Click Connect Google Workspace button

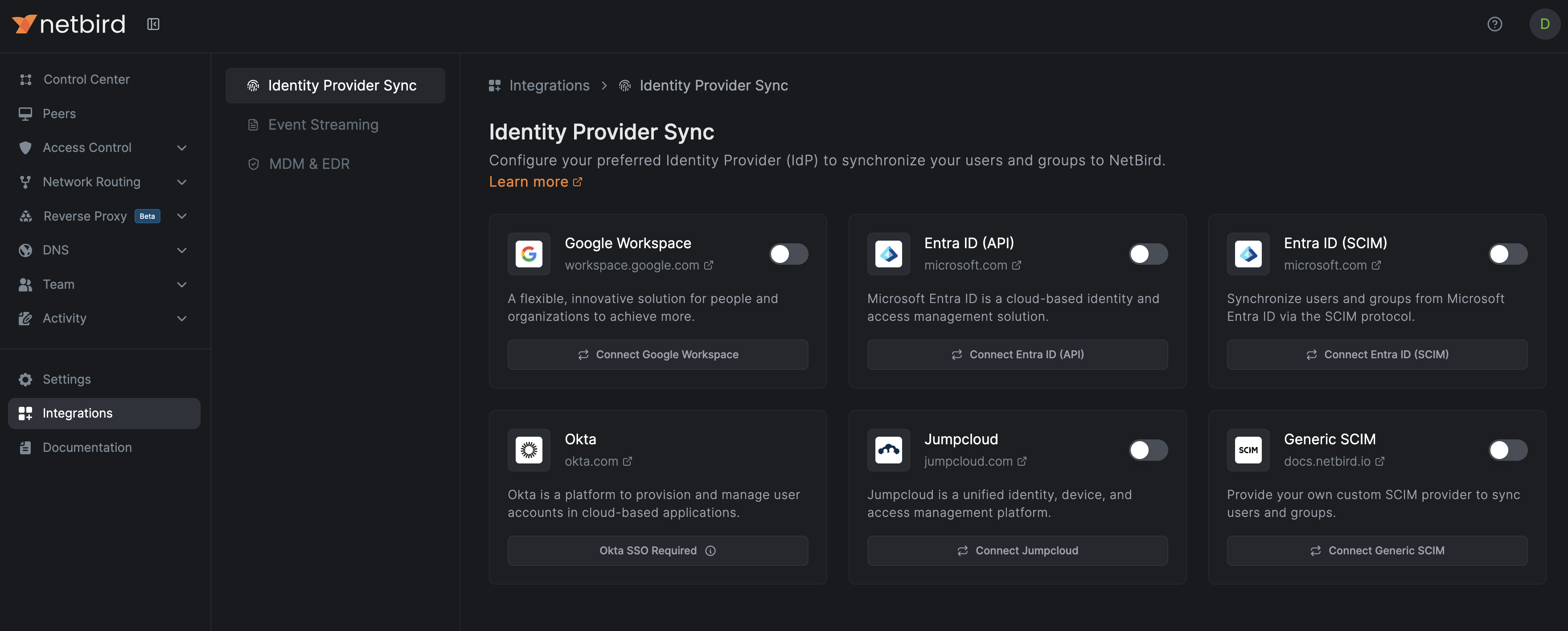coord(658,354)
